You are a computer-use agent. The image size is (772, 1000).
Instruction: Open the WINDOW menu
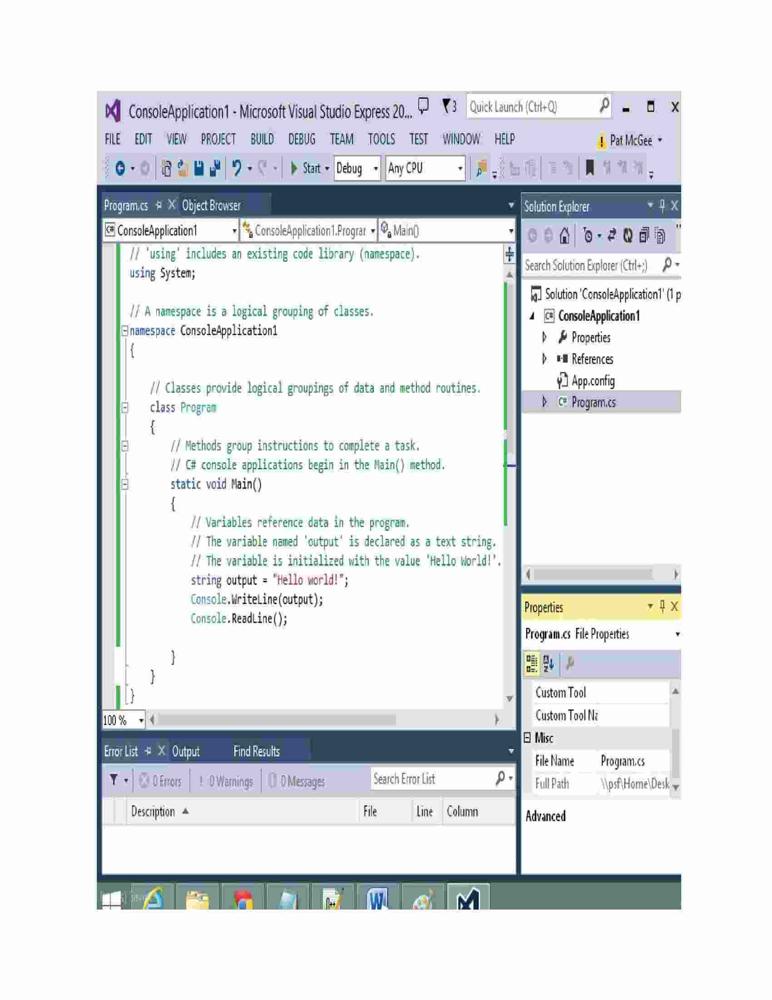point(461,139)
